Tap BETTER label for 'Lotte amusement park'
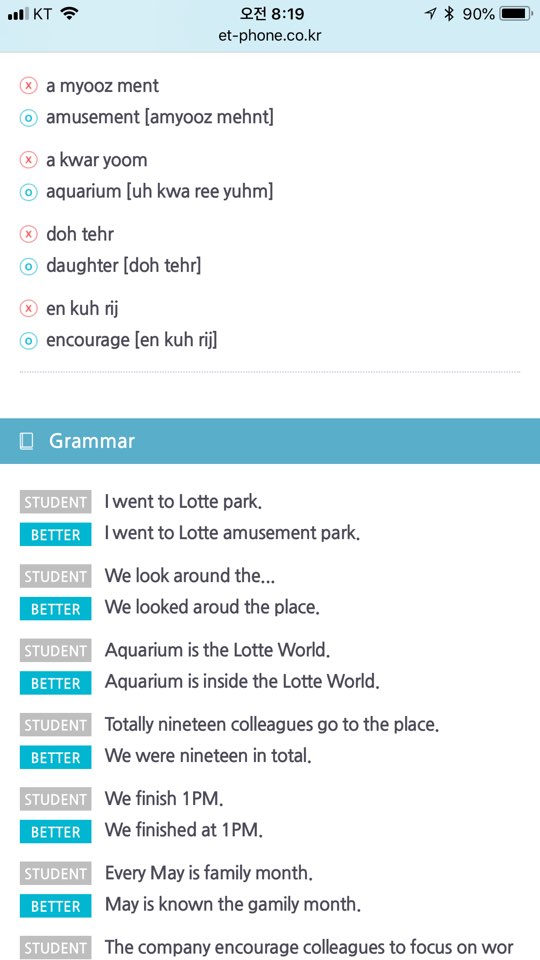Image resolution: width=540 pixels, height=960 pixels. [x=56, y=534]
